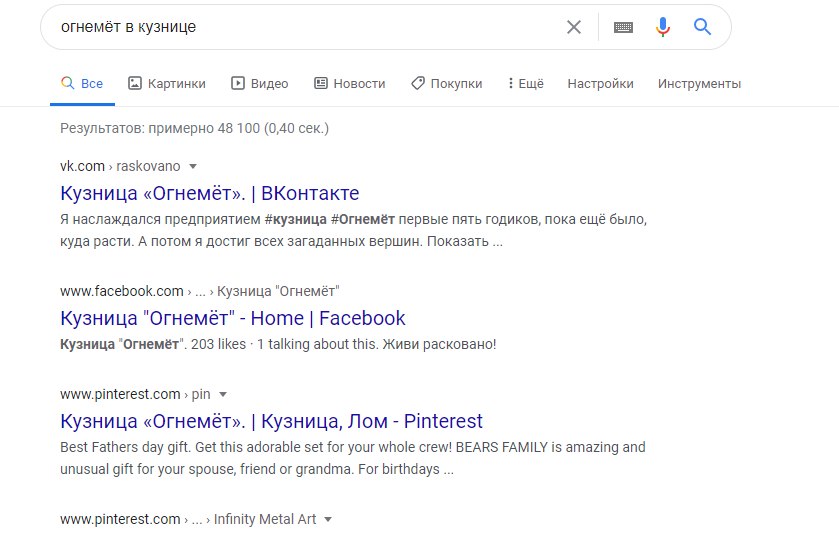Expand dropdown arrow beside pinterest.com pin
839x538 pixels.
click(x=223, y=395)
